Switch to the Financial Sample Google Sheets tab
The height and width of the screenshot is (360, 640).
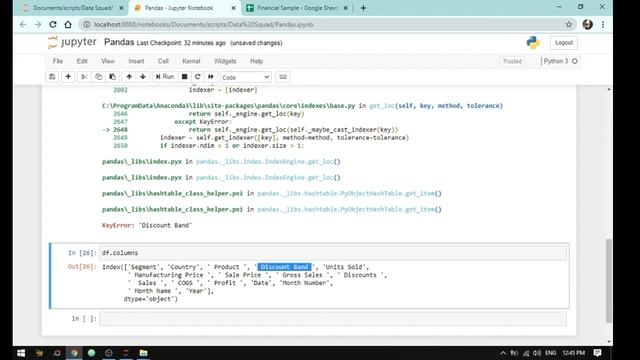tap(297, 8)
